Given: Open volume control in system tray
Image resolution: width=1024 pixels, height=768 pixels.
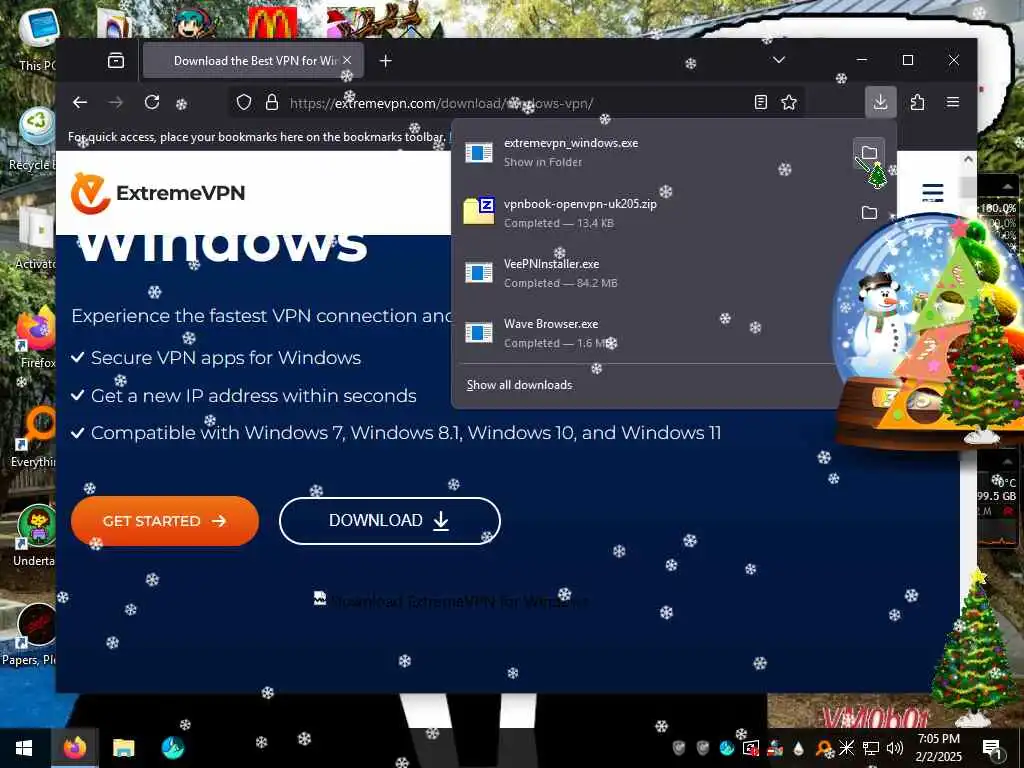Looking at the screenshot, I should pos(895,748).
